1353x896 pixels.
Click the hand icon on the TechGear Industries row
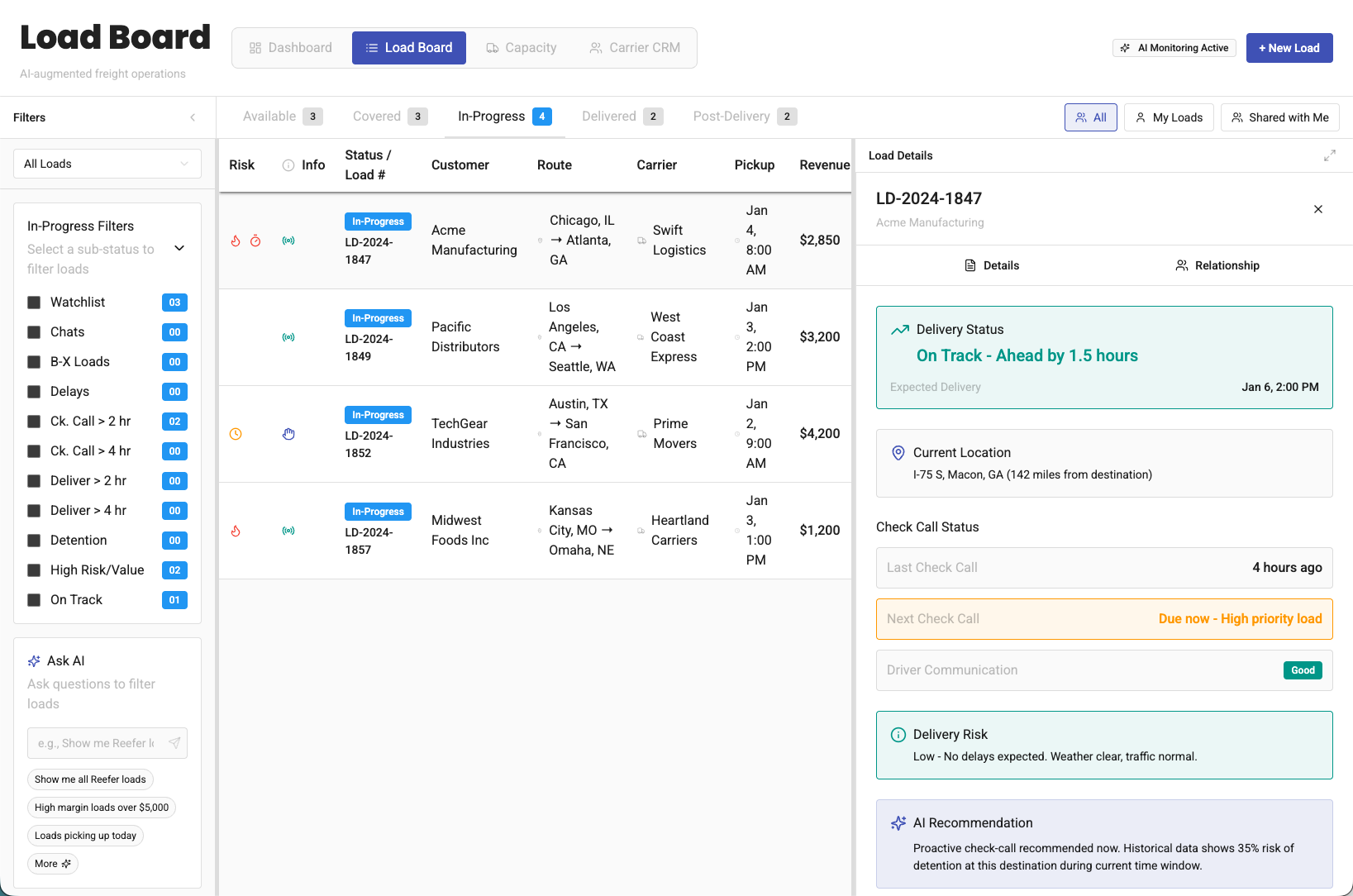click(x=288, y=434)
